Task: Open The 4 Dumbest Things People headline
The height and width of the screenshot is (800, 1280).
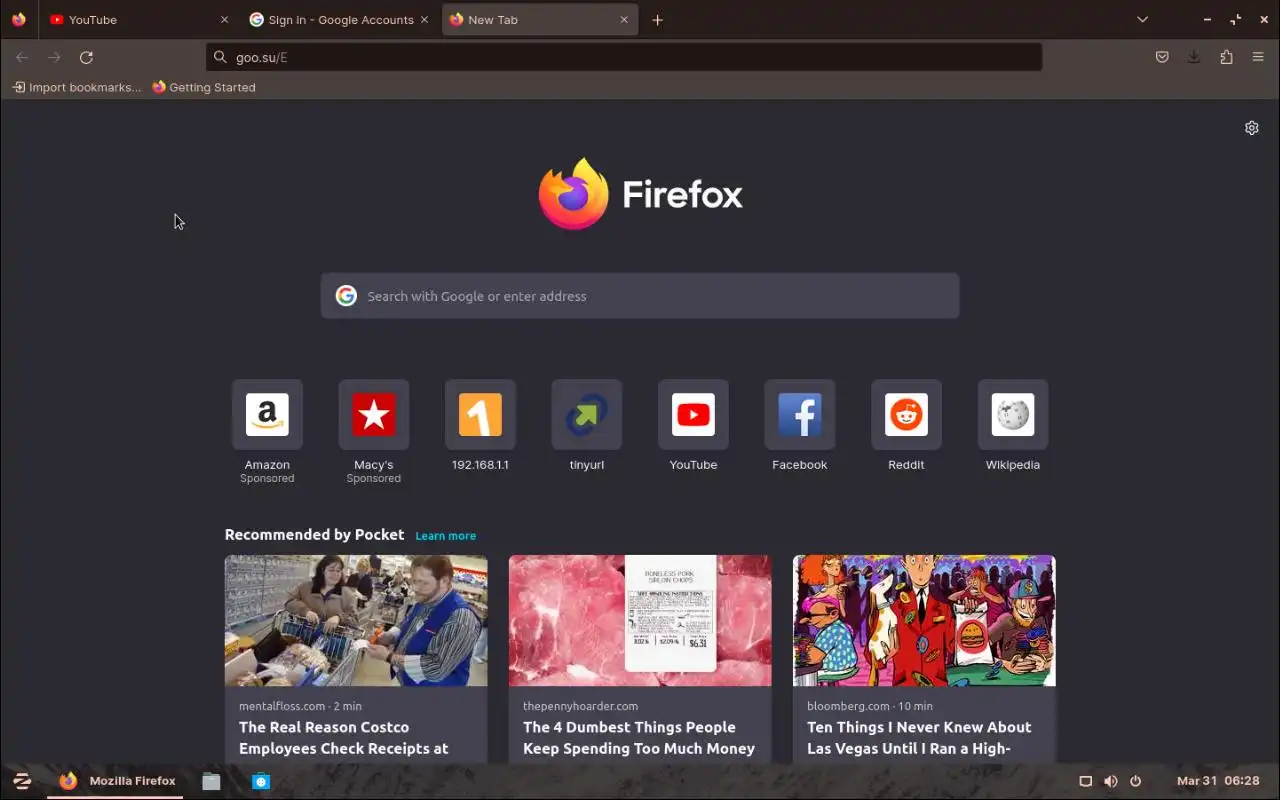Action: tap(639, 738)
